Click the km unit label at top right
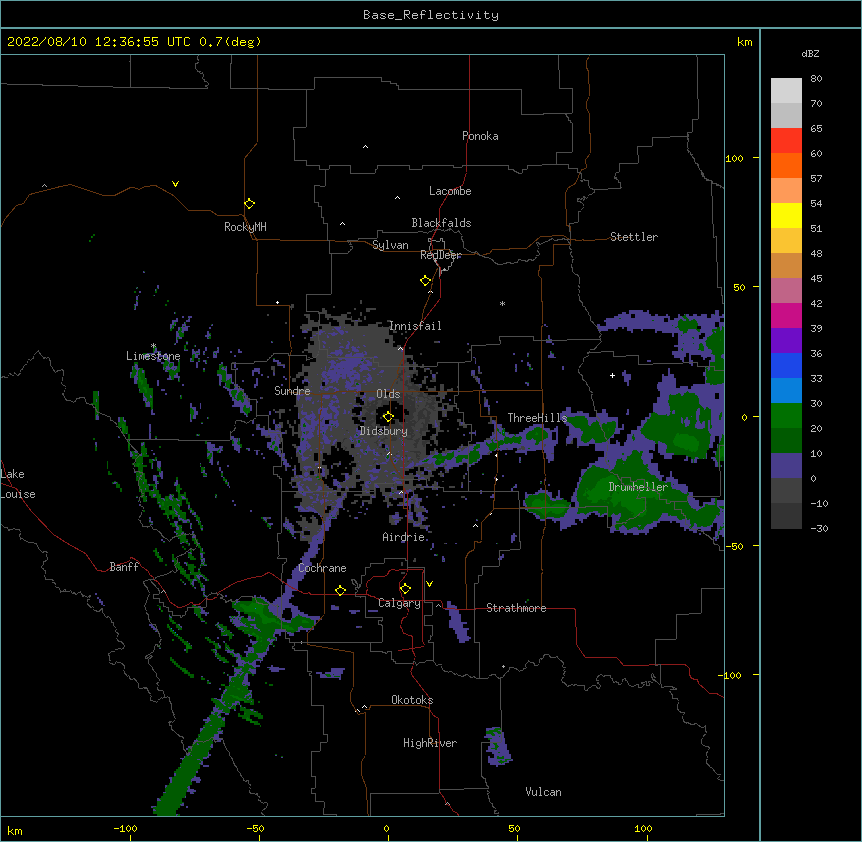Screen dimensions: 862x842 click(x=744, y=42)
